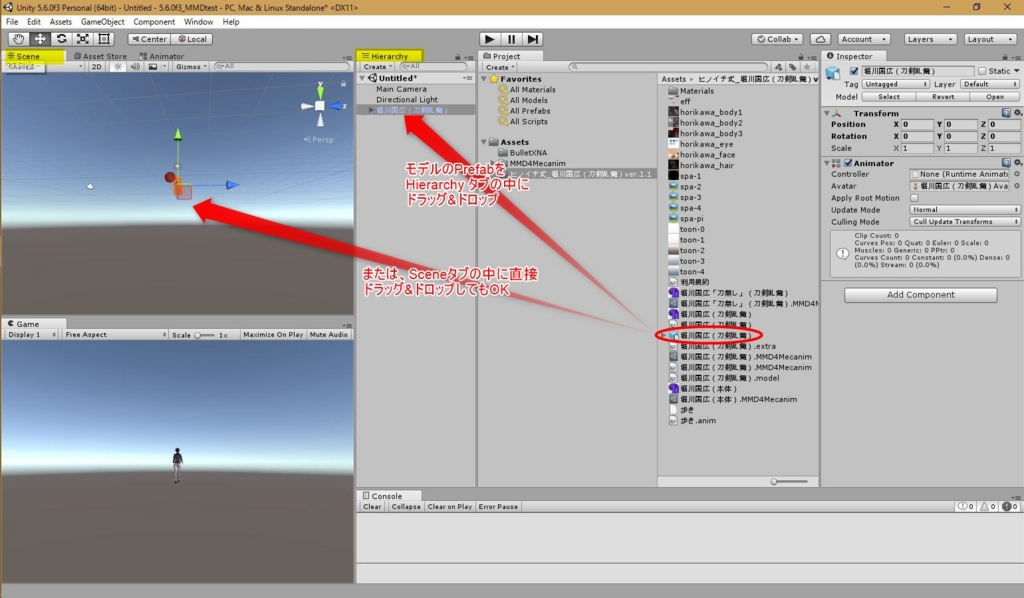Screen dimensions: 1024x598
Task: Select All Prefabs favorite search
Action: click(x=530, y=111)
